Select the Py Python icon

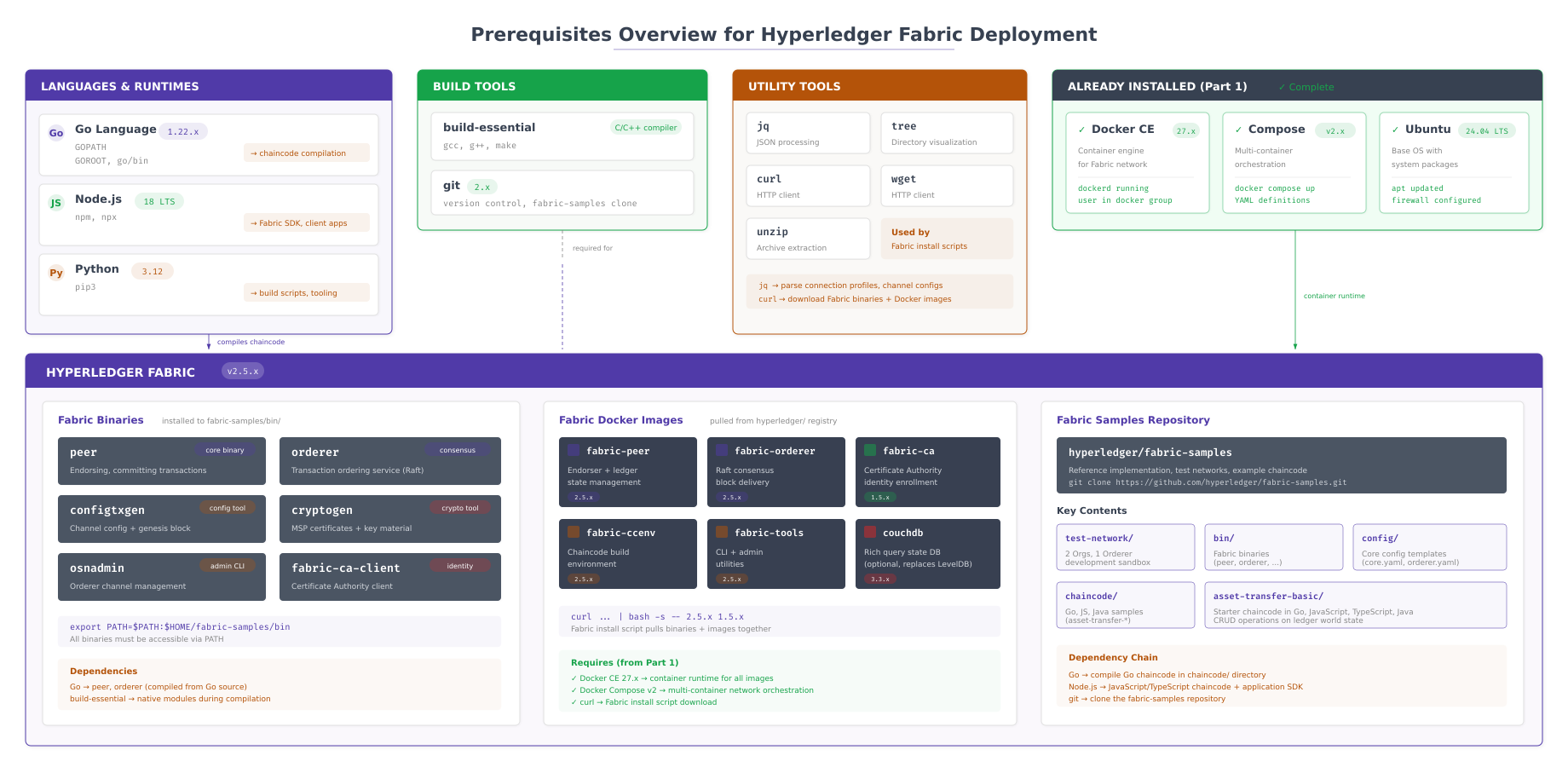click(x=55, y=274)
